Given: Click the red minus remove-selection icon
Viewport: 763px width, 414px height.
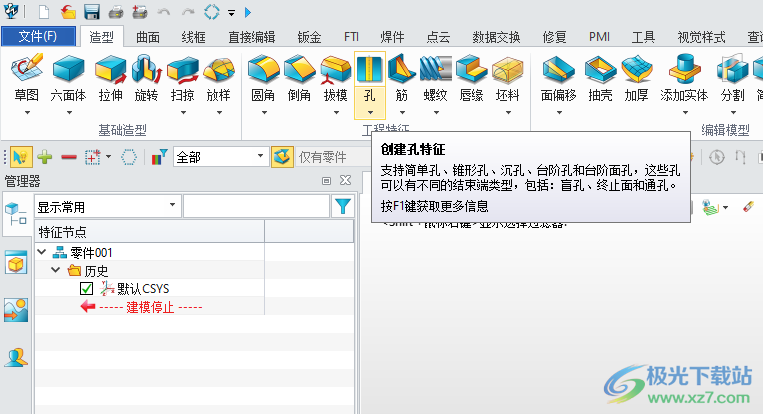Looking at the screenshot, I should click(x=69, y=157).
